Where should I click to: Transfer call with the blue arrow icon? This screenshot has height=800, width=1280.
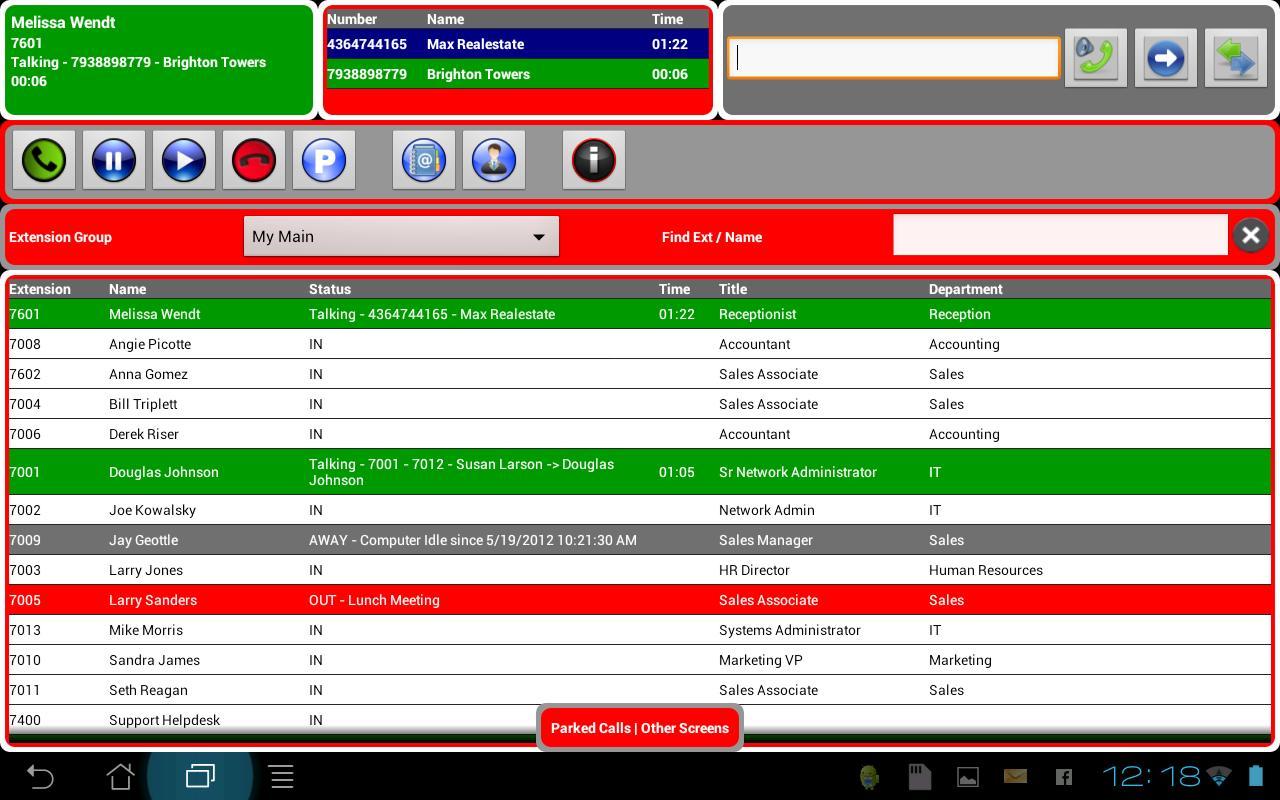[x=1165, y=57]
